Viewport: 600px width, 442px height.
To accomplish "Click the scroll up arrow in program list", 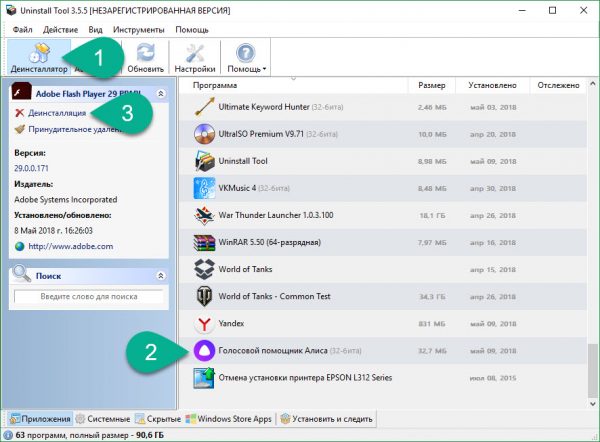I will (593, 83).
